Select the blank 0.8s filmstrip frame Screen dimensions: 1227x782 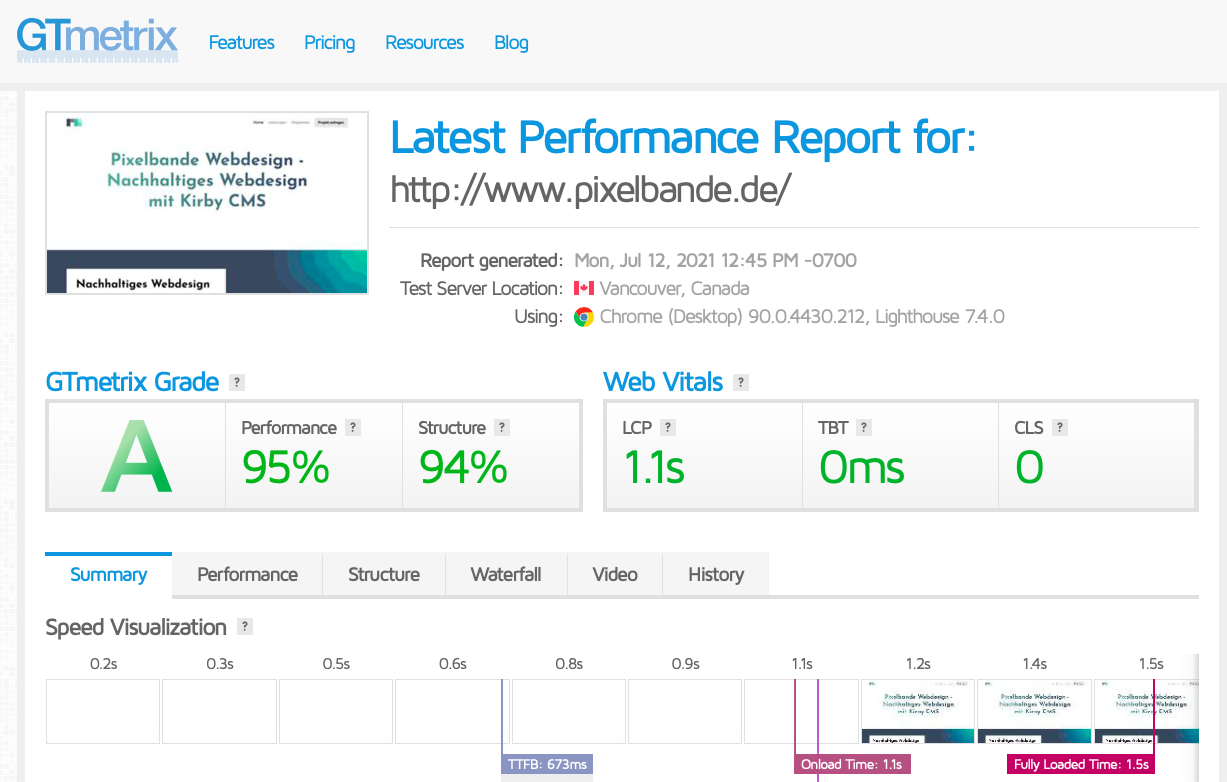(569, 712)
